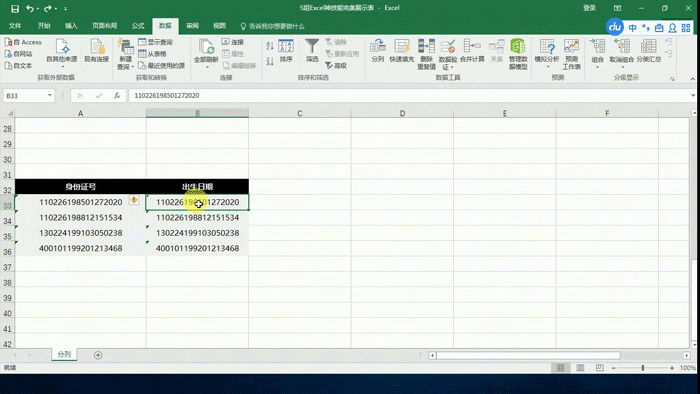
Task: Undo the last action
Action: [x=29, y=8]
